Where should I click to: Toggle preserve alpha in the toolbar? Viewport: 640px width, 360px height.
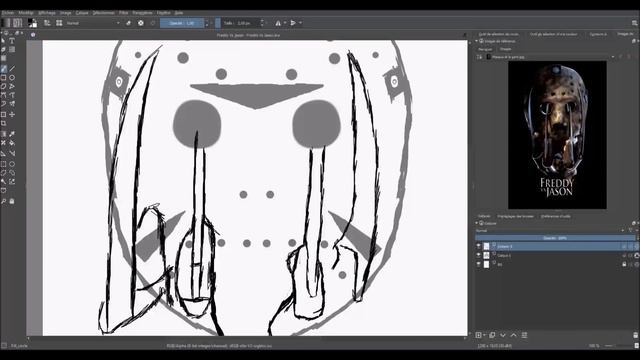click(x=141, y=23)
